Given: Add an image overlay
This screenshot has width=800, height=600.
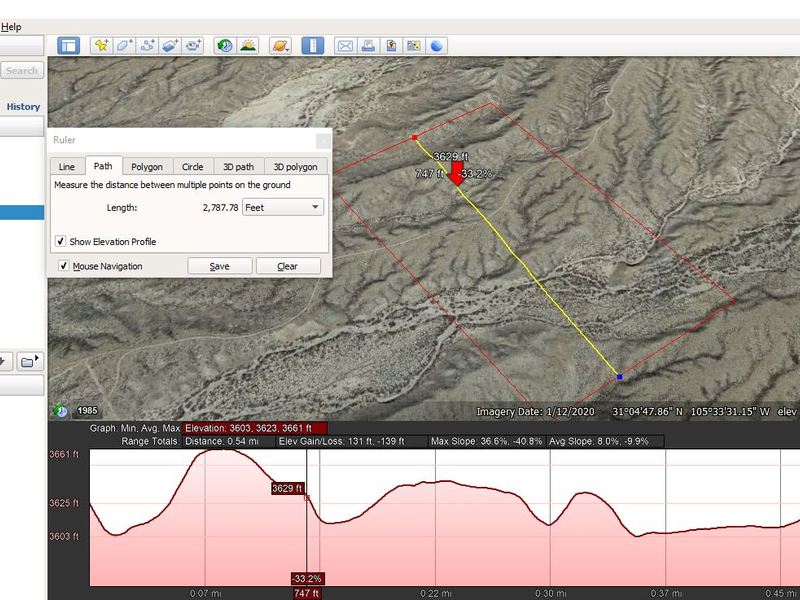Looking at the screenshot, I should [170, 46].
